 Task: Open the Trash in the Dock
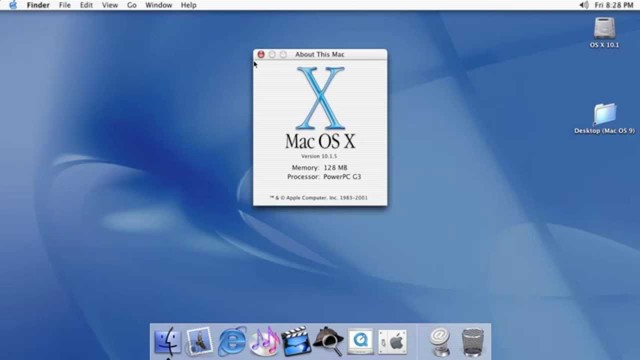tap(472, 342)
